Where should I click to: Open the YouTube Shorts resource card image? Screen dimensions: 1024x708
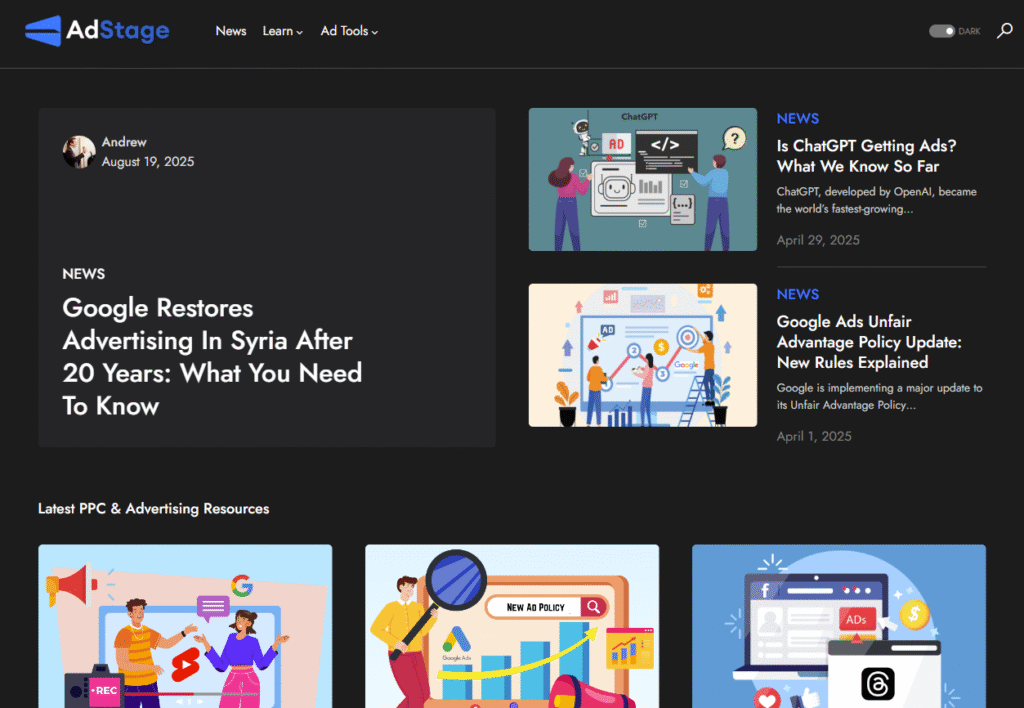pyautogui.click(x=185, y=626)
